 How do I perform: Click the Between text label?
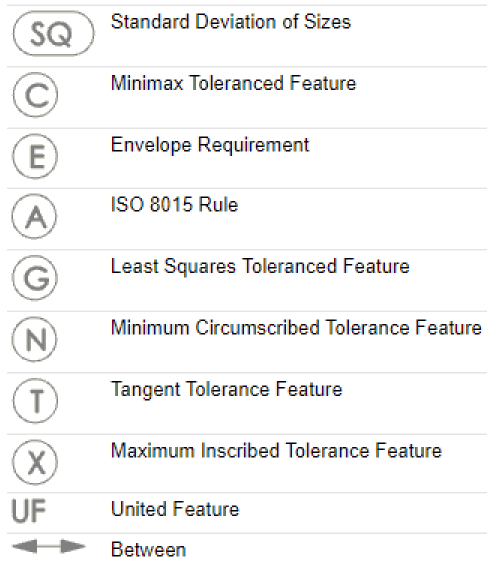click(149, 550)
